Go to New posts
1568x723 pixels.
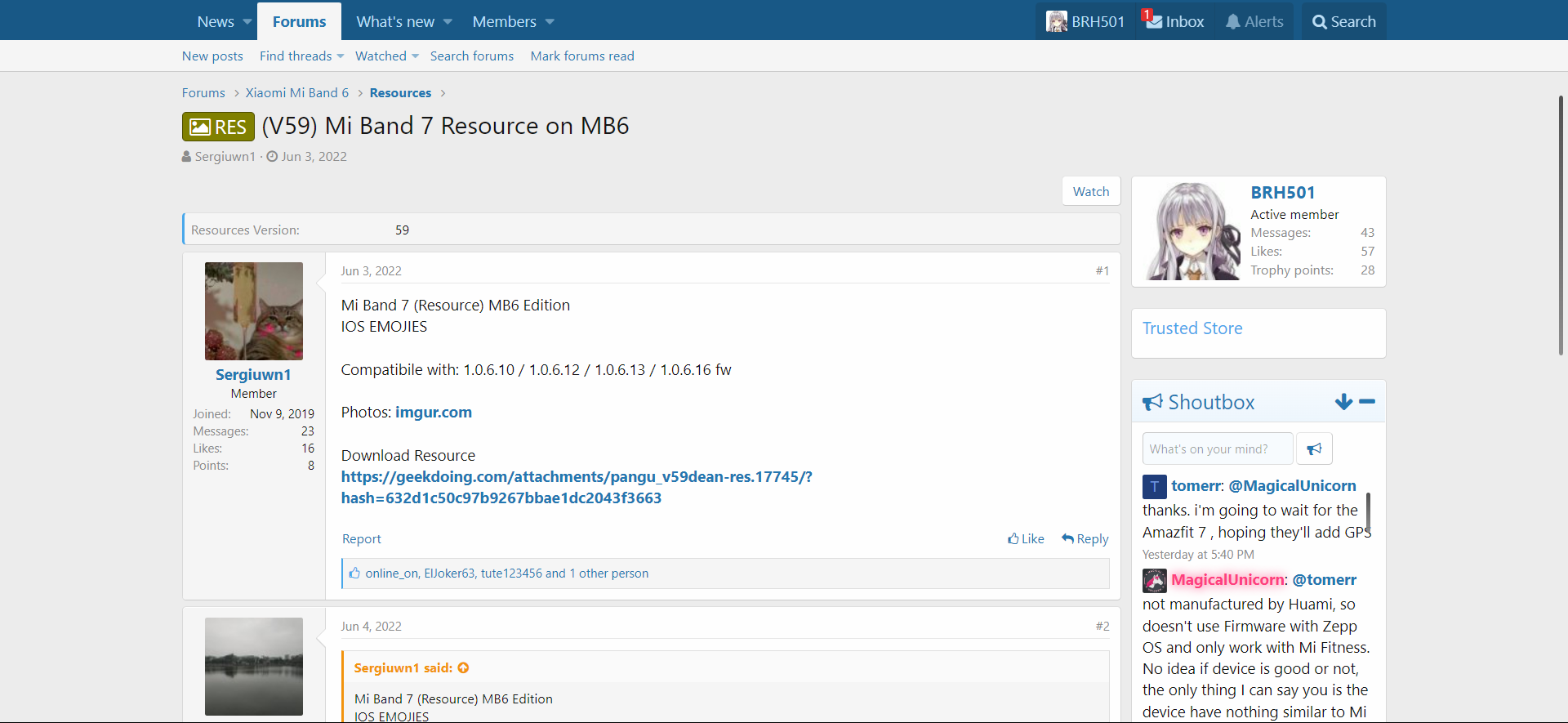[212, 56]
